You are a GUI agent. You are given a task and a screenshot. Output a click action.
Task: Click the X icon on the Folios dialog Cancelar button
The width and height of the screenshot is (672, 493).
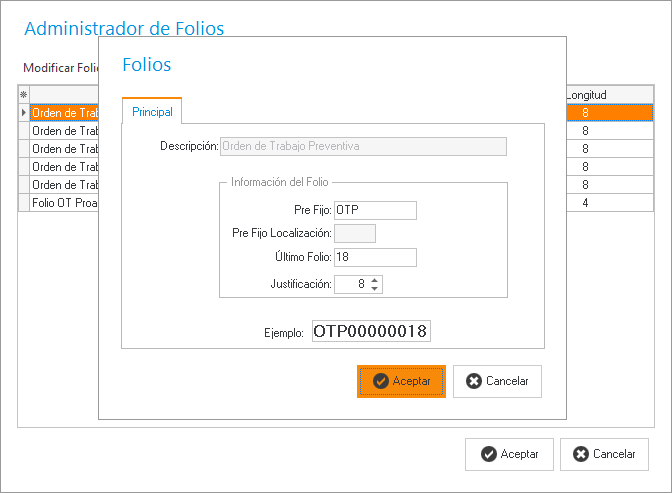472,381
